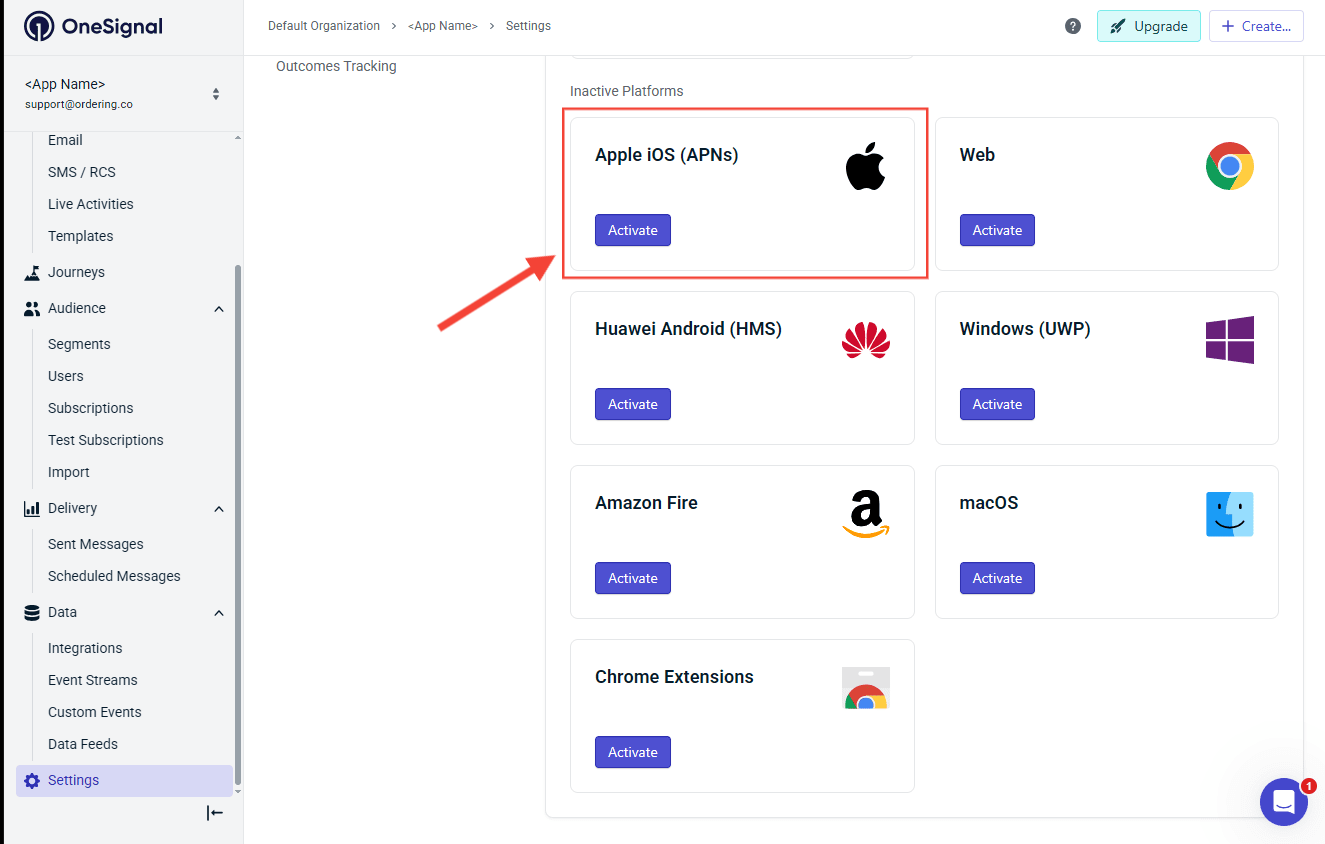Activate Huawei Android (HMS)
The image size is (1325, 844).
point(633,404)
